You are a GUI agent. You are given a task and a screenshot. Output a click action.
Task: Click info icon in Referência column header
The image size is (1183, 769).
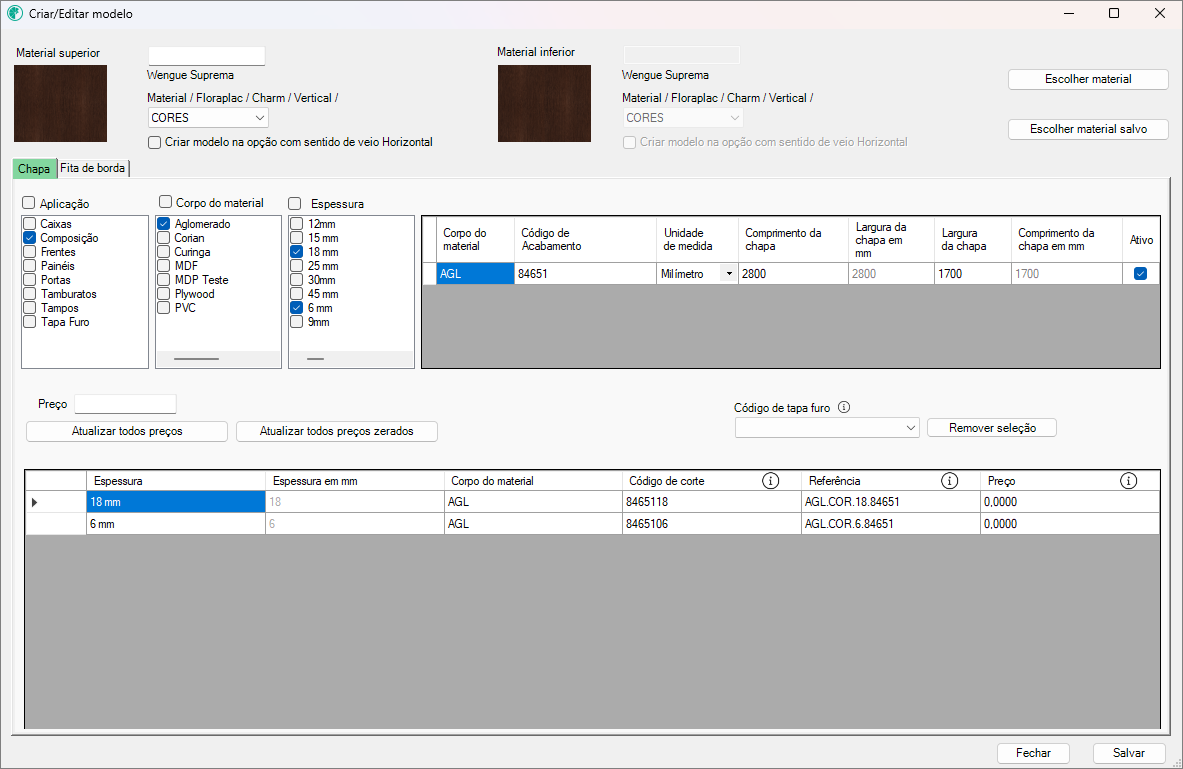click(949, 481)
